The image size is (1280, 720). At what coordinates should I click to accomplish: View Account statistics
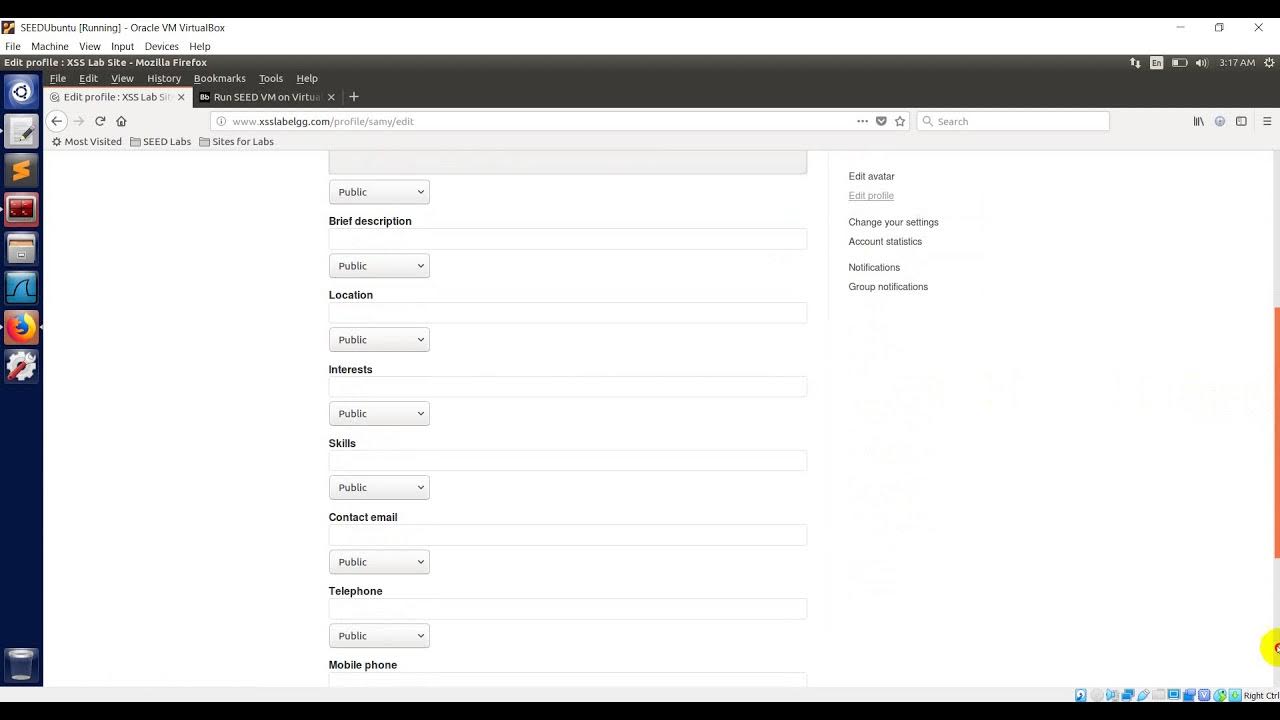(x=885, y=242)
